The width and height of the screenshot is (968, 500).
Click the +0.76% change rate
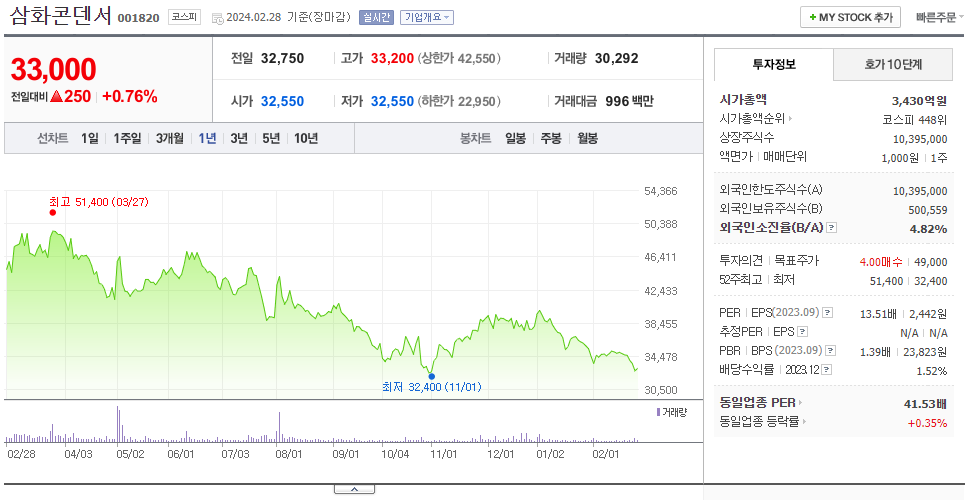[130, 96]
